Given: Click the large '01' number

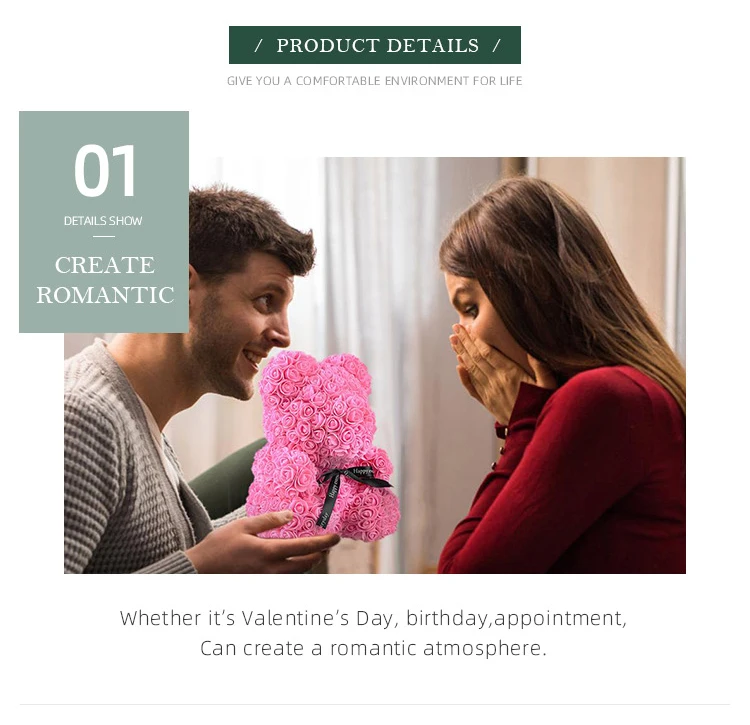Looking at the screenshot, I should click(x=105, y=171).
